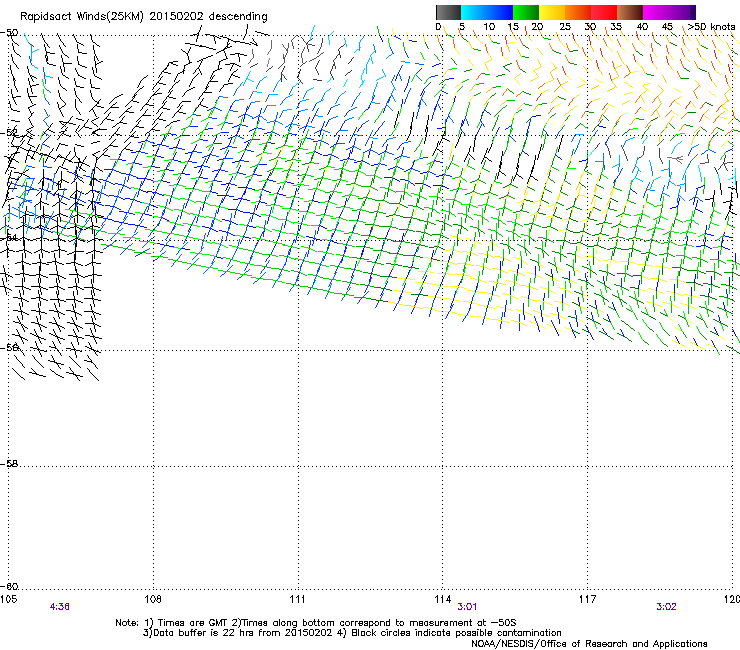Click the longitude label '117'
The height and width of the screenshot is (650, 740).
[587, 599]
